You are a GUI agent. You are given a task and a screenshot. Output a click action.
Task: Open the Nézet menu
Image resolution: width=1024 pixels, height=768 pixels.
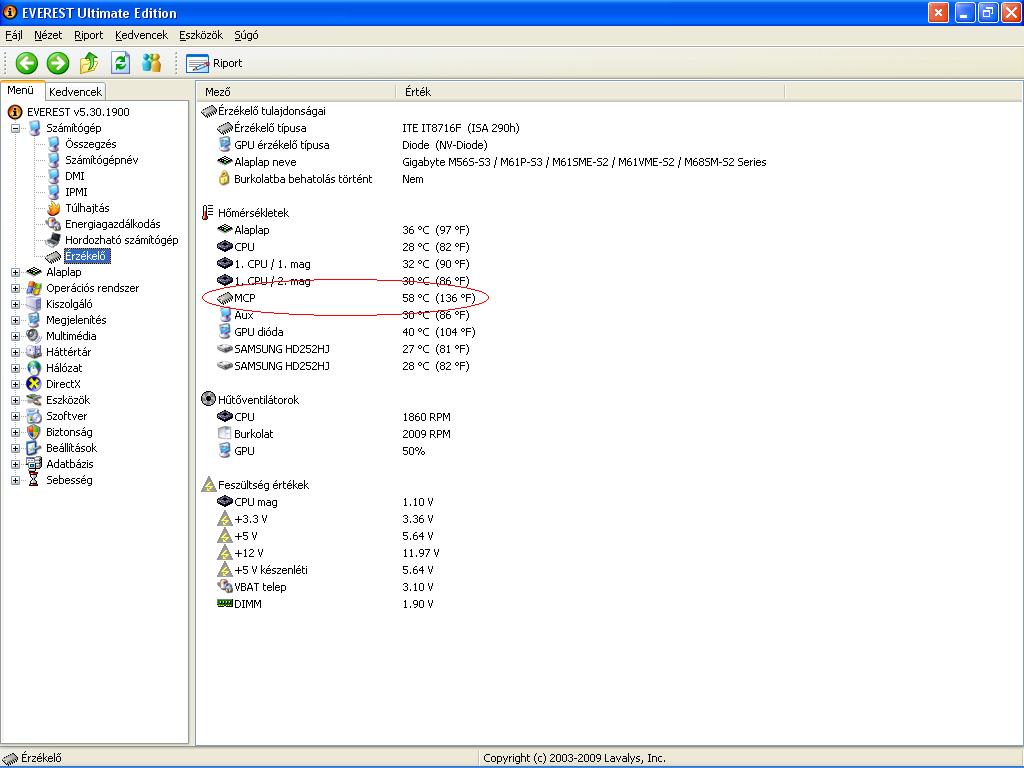48,35
